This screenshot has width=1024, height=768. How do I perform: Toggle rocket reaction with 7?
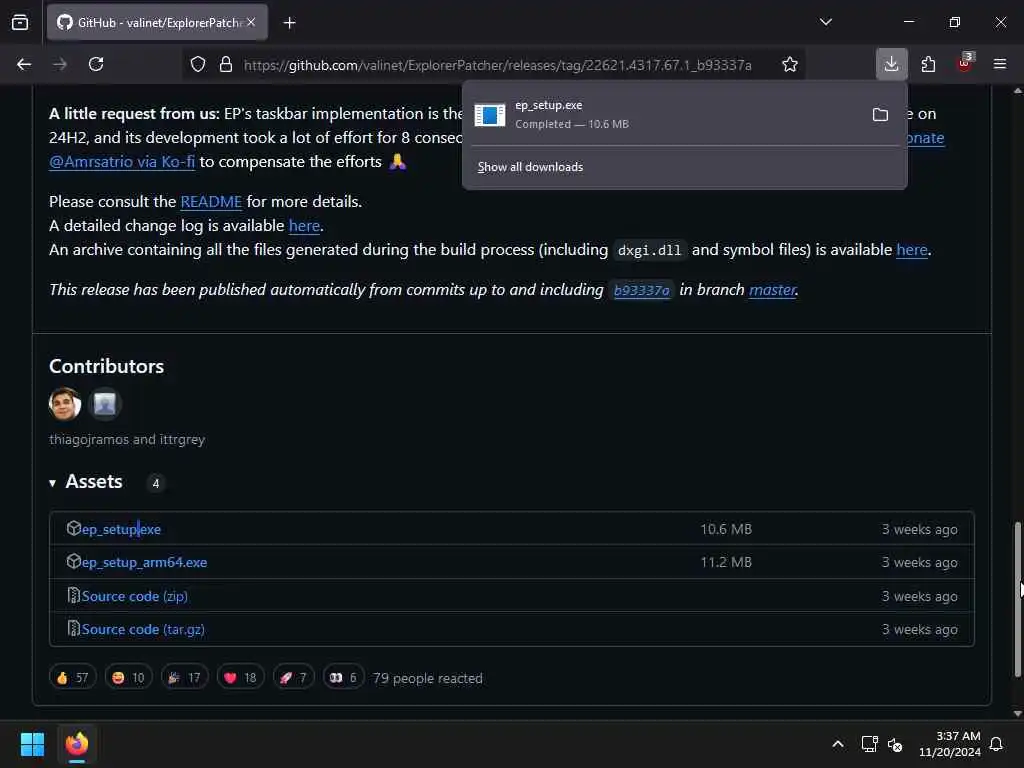[x=294, y=678]
